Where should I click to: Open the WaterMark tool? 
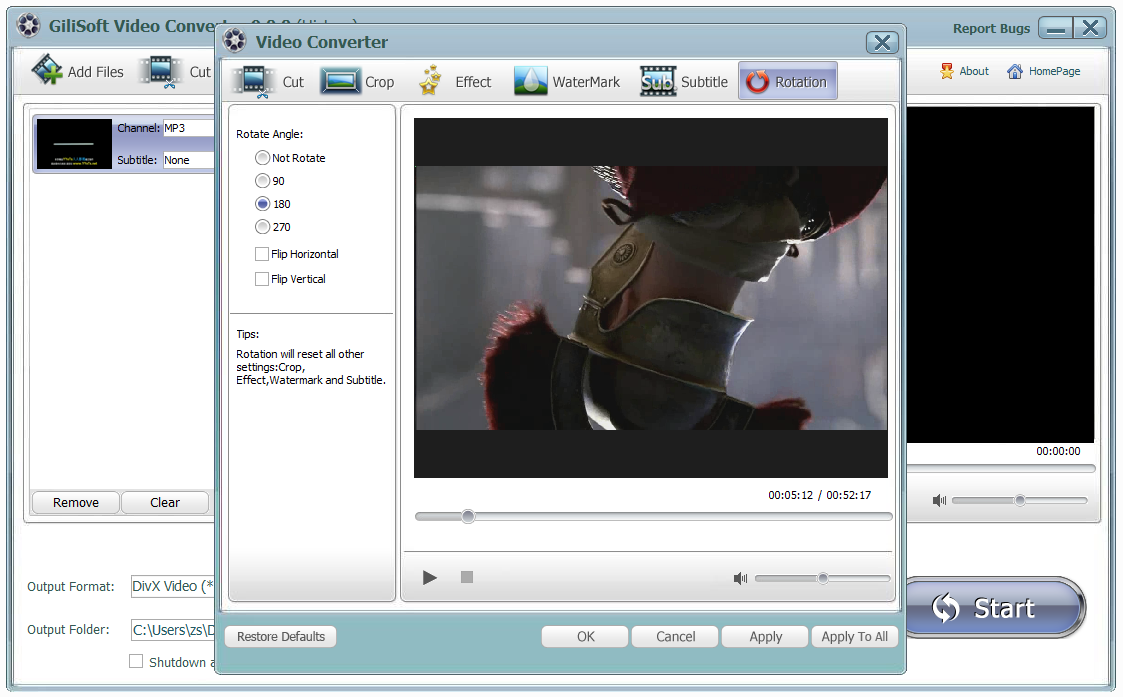567,81
